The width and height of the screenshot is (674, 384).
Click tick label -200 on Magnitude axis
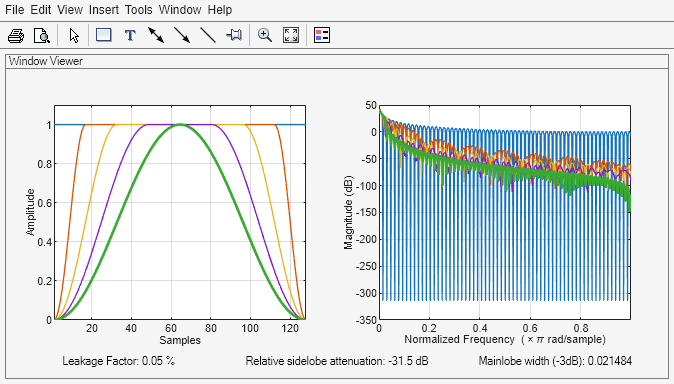pos(366,240)
